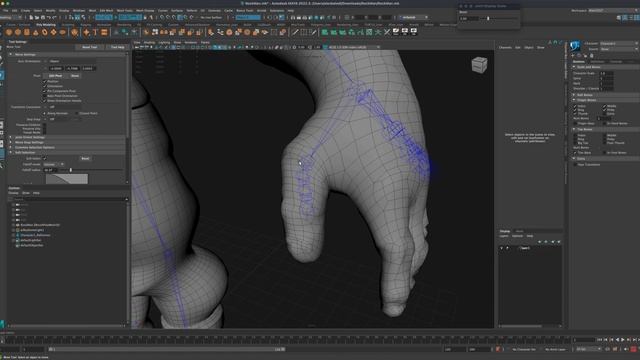
Task: Open the Edit Mesh menu
Action: [x=106, y=11]
